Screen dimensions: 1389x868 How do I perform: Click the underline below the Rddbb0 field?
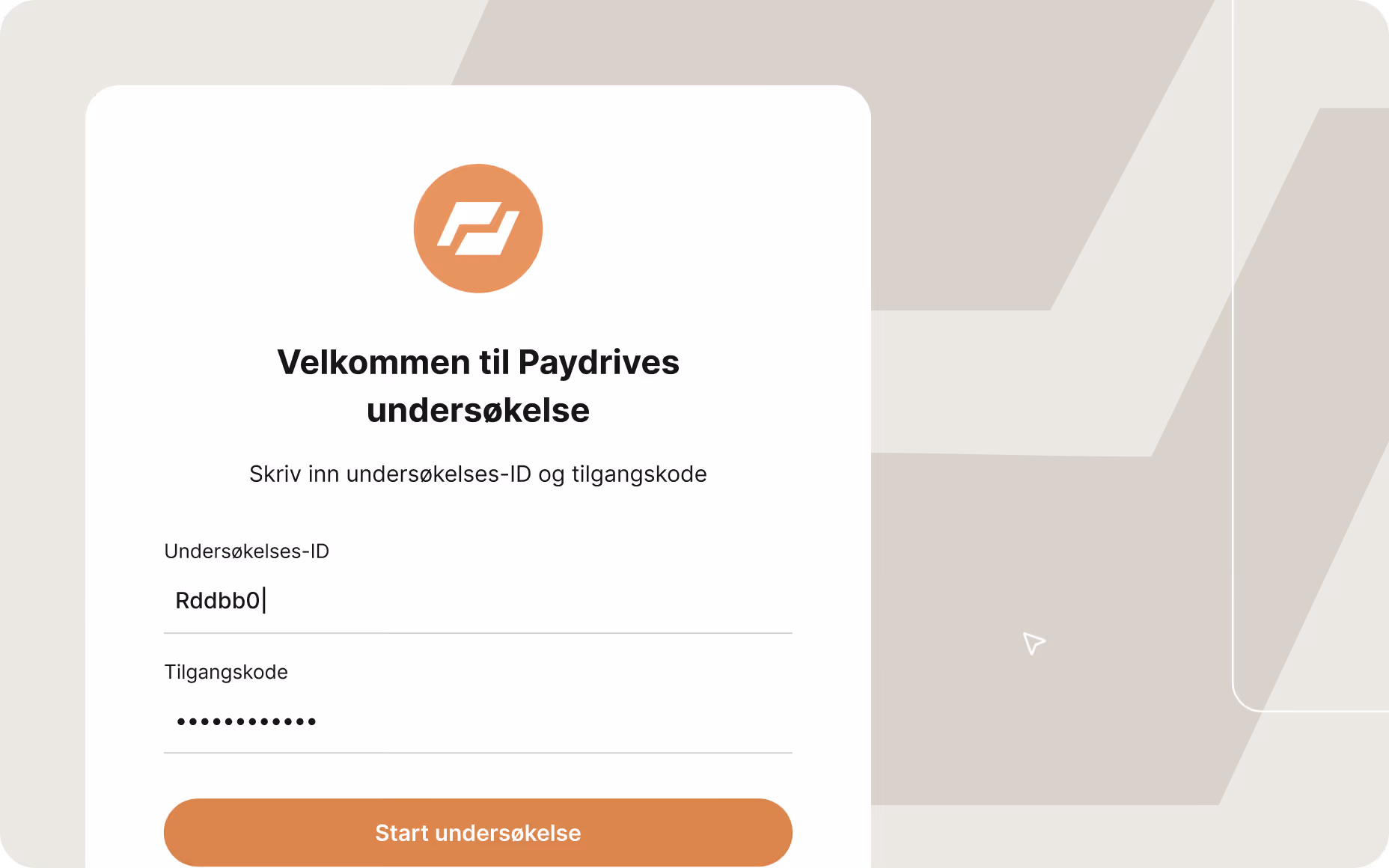(478, 632)
